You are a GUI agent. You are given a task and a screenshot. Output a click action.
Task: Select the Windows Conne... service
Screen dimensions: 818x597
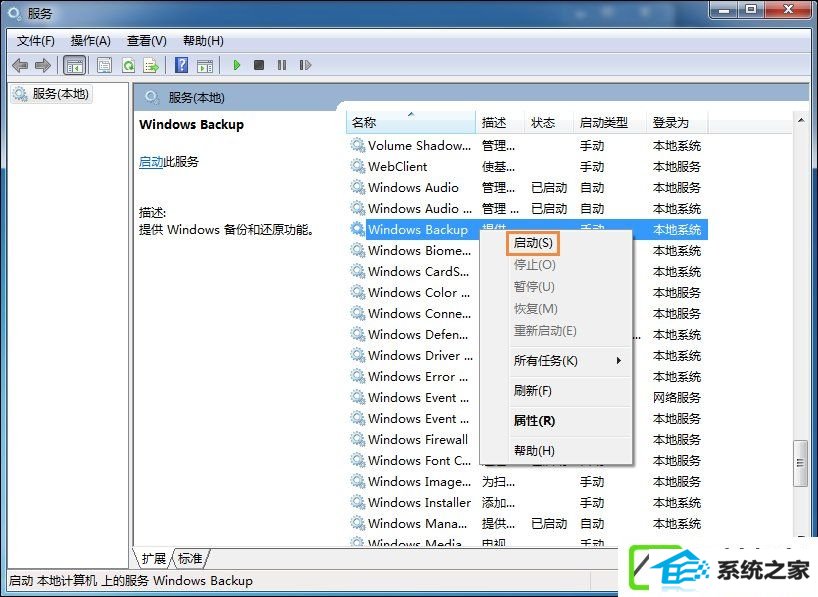tap(419, 313)
